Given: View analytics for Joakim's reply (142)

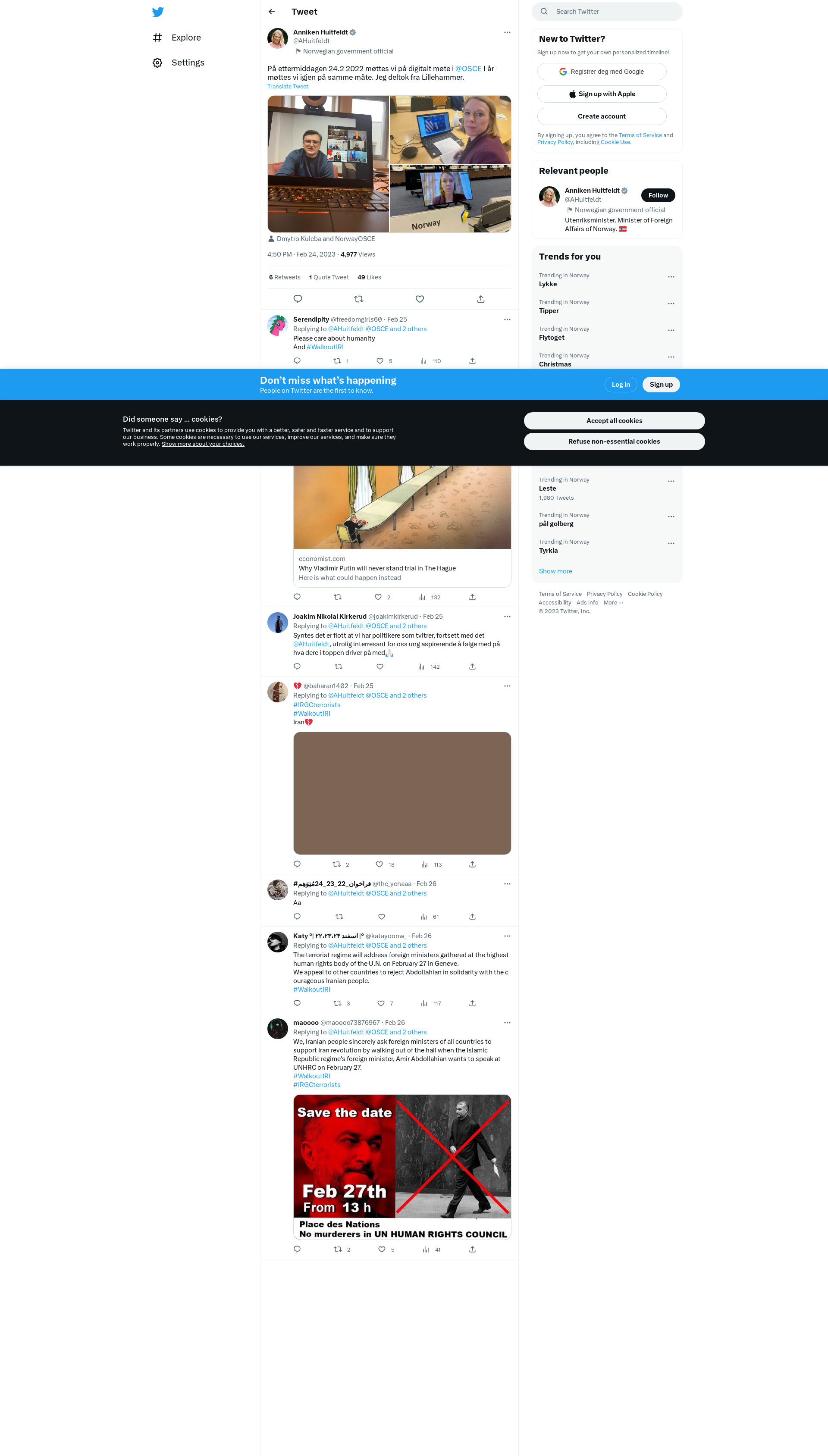Looking at the screenshot, I should tap(429, 667).
